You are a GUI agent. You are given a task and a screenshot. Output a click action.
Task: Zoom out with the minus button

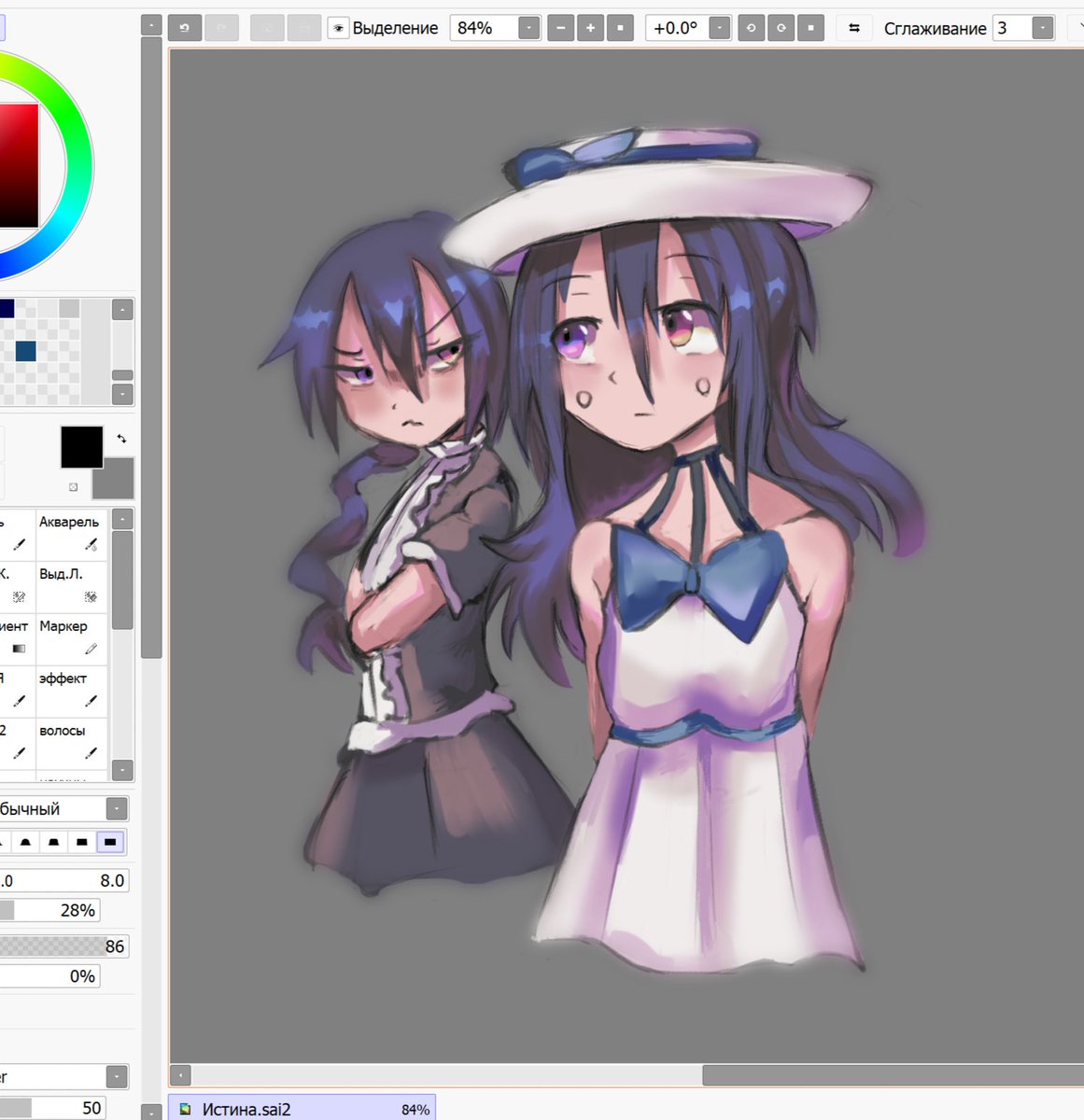click(560, 28)
